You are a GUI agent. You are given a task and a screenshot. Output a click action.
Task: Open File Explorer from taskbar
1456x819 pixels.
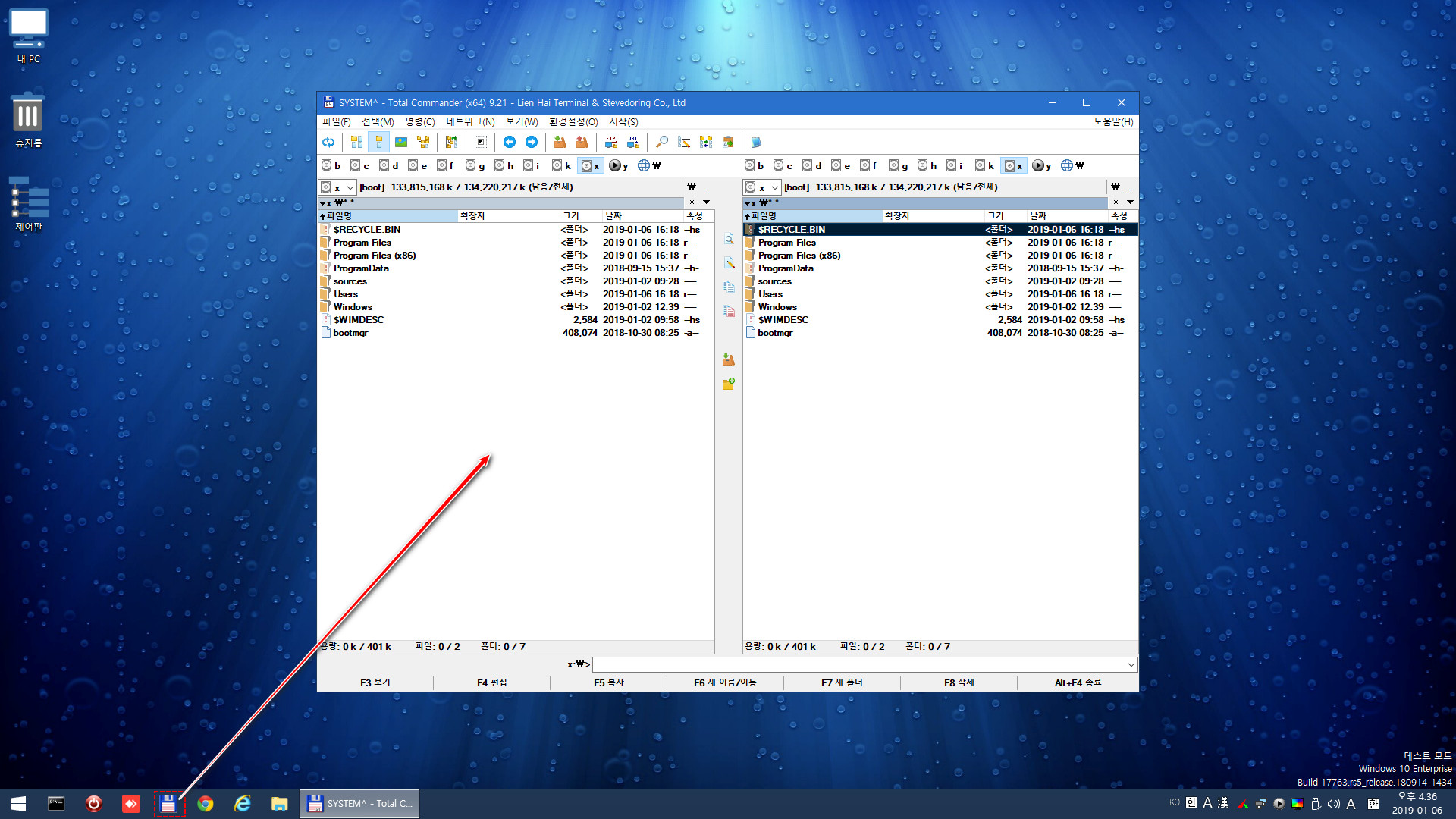coord(280,804)
